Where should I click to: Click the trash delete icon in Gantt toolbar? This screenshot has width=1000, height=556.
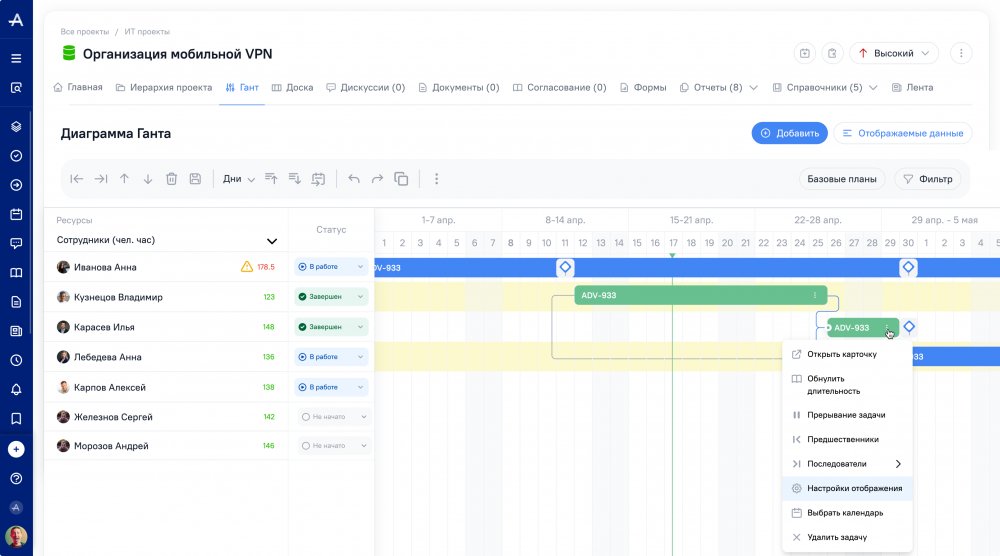pyautogui.click(x=171, y=179)
